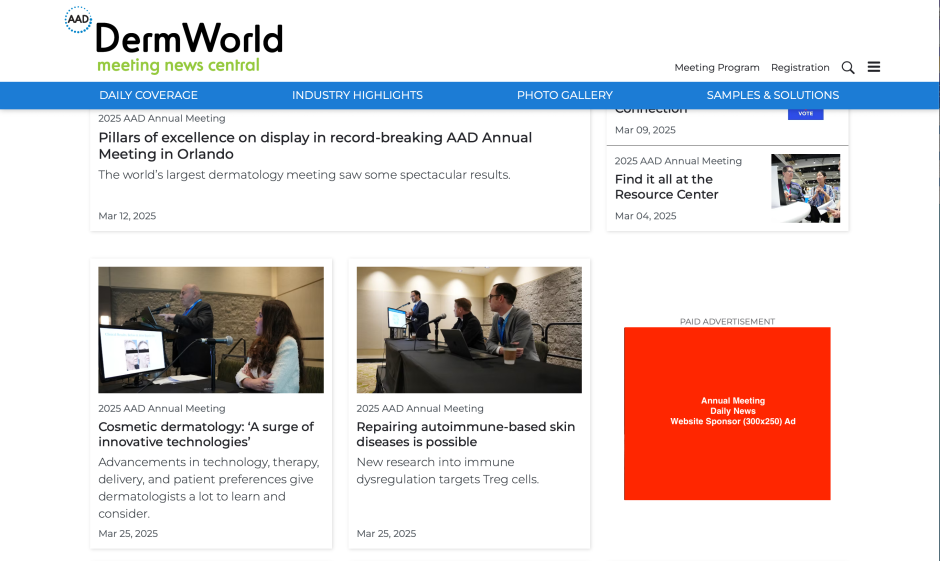940x561 pixels.
Task: Select Industry Highlights in navigation bar
Action: 357,95
